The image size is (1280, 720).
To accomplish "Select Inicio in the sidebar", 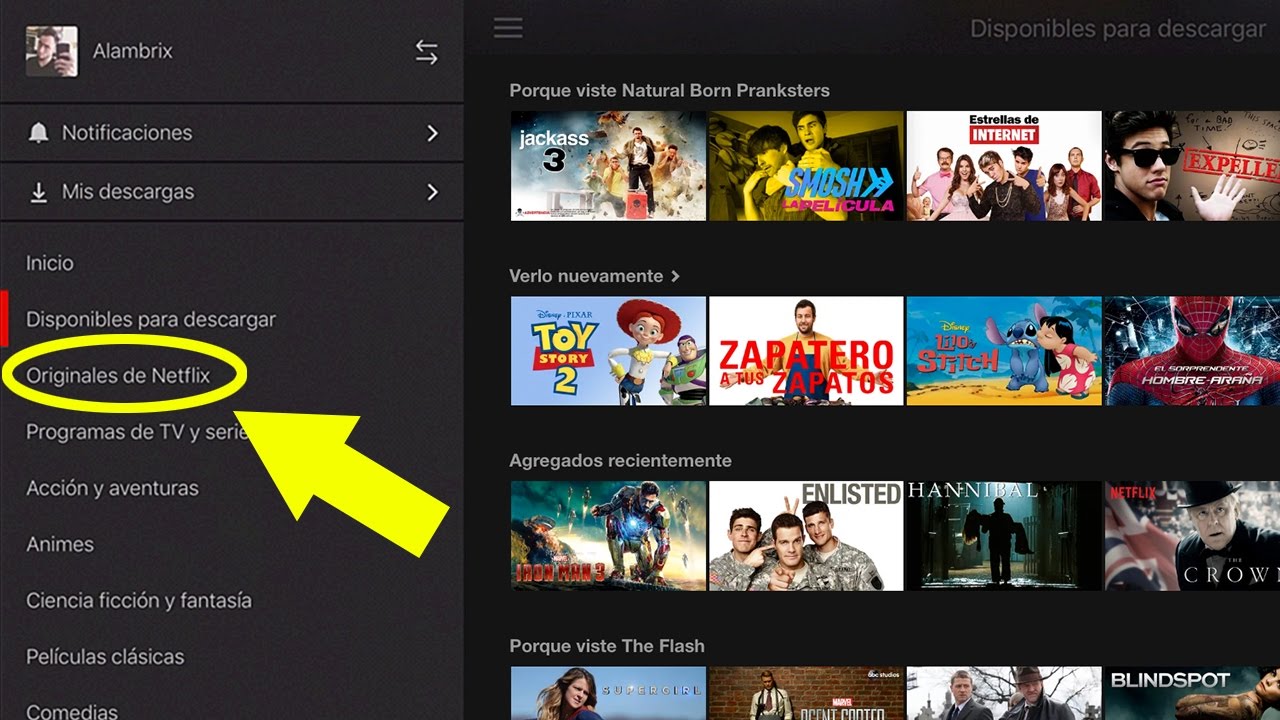I will click(50, 262).
